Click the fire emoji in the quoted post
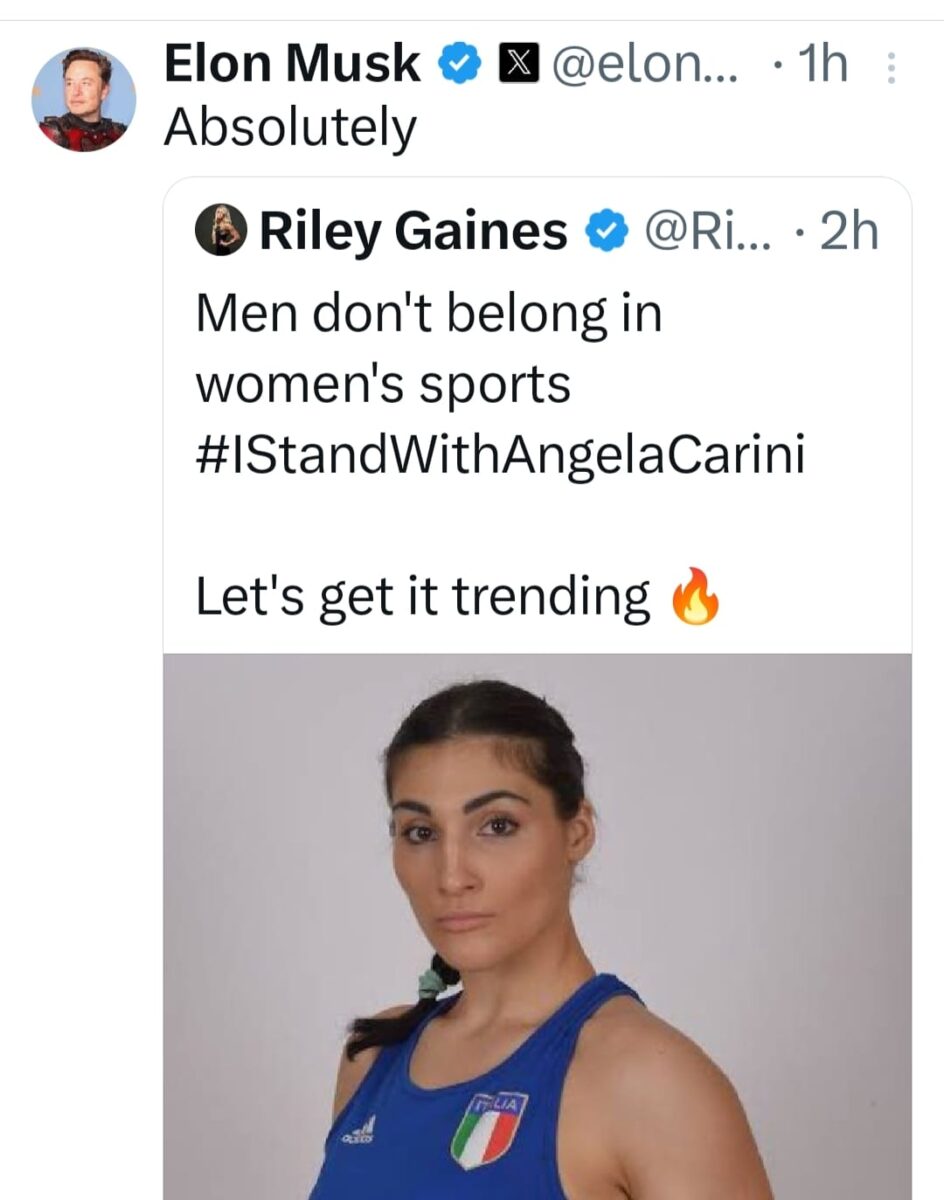 click(x=695, y=598)
